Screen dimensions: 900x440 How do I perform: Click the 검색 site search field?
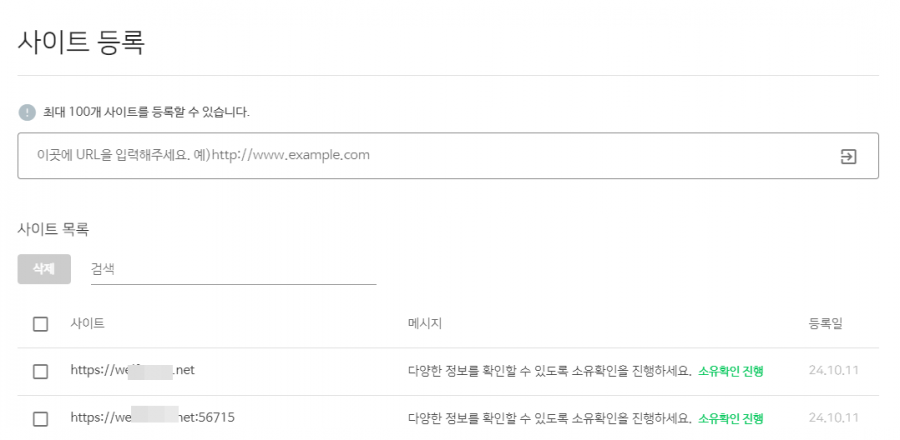pos(233,269)
